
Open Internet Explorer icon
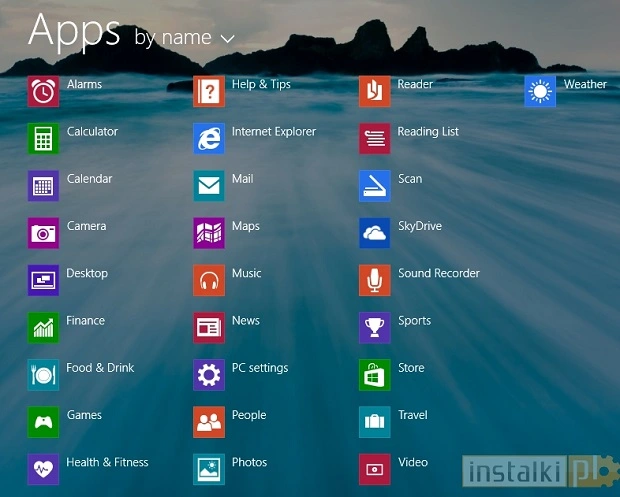pos(209,138)
